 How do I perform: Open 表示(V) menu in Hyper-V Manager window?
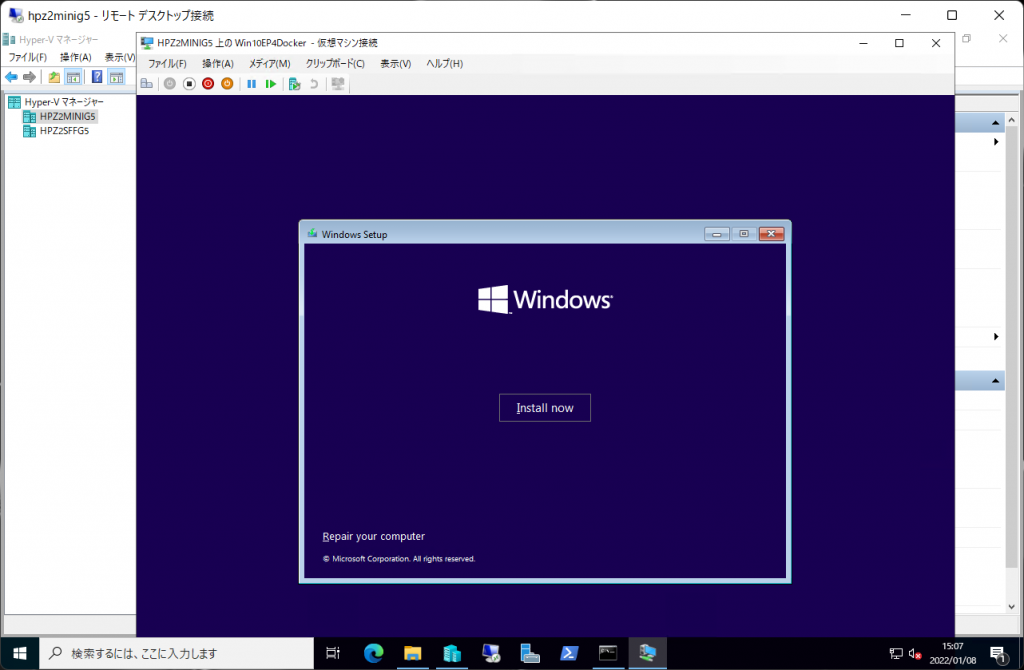pos(120,57)
